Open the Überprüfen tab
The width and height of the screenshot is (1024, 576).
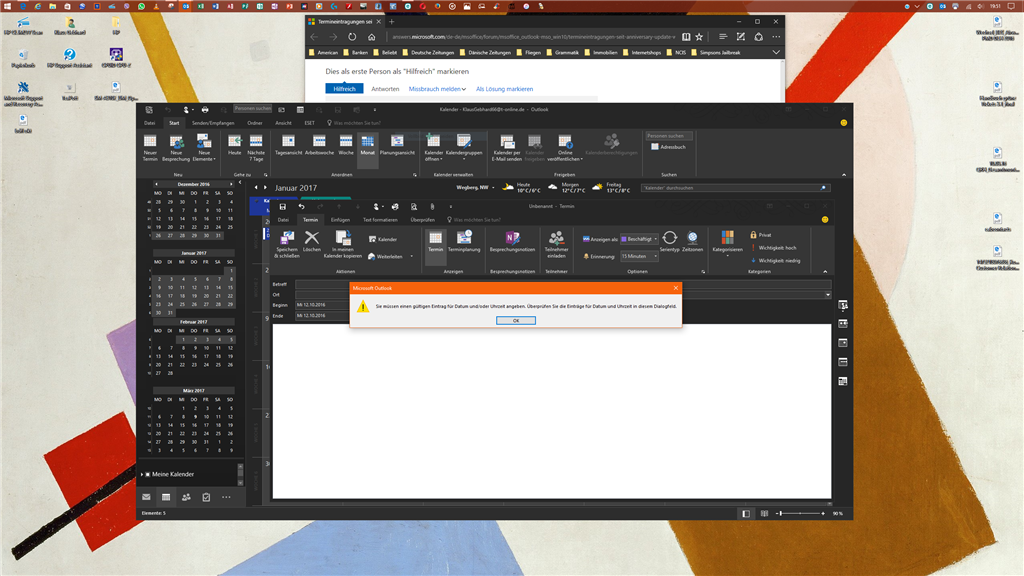point(423,220)
